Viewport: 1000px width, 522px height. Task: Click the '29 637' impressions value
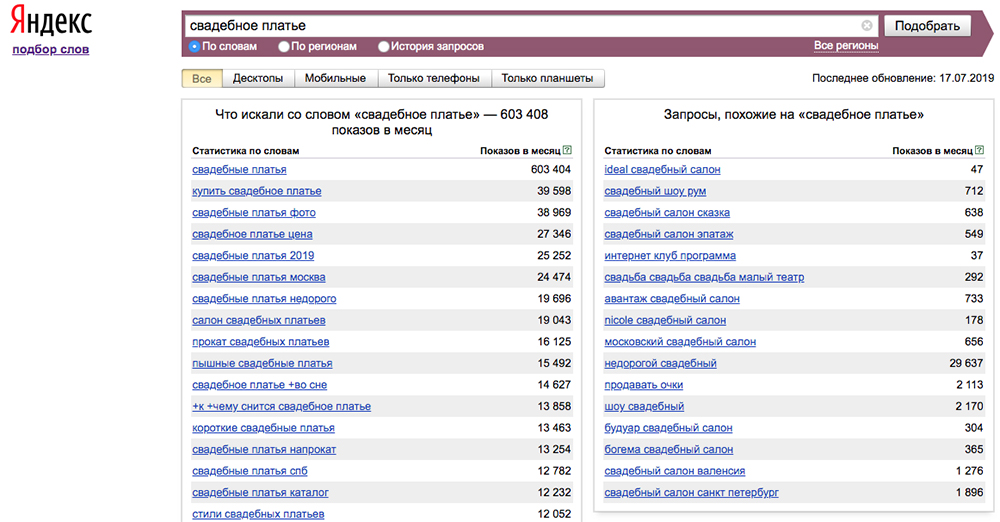click(x=966, y=364)
